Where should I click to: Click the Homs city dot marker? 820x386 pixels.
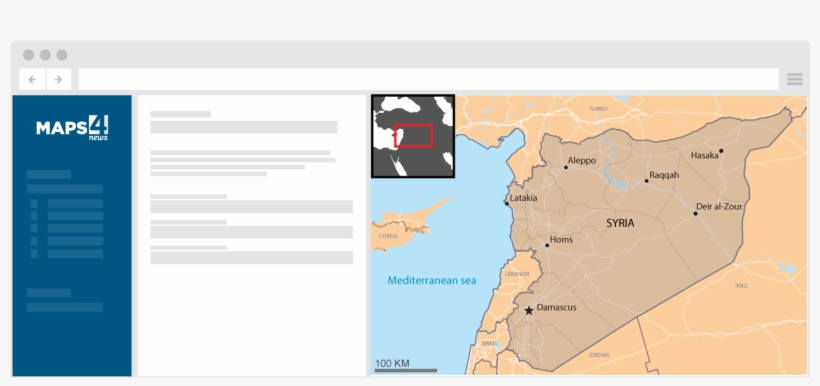click(x=547, y=245)
